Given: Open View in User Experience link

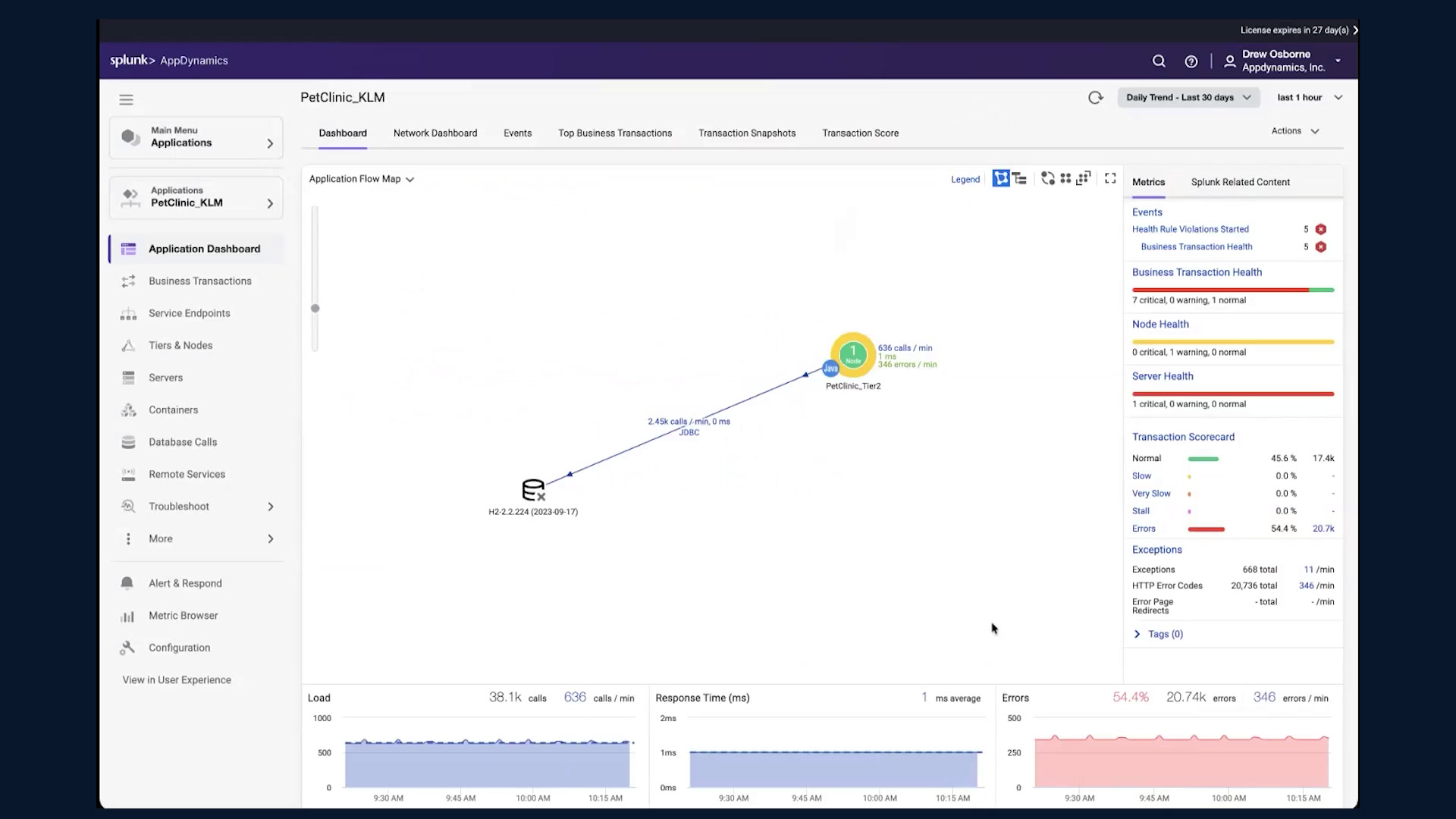Looking at the screenshot, I should coord(177,680).
